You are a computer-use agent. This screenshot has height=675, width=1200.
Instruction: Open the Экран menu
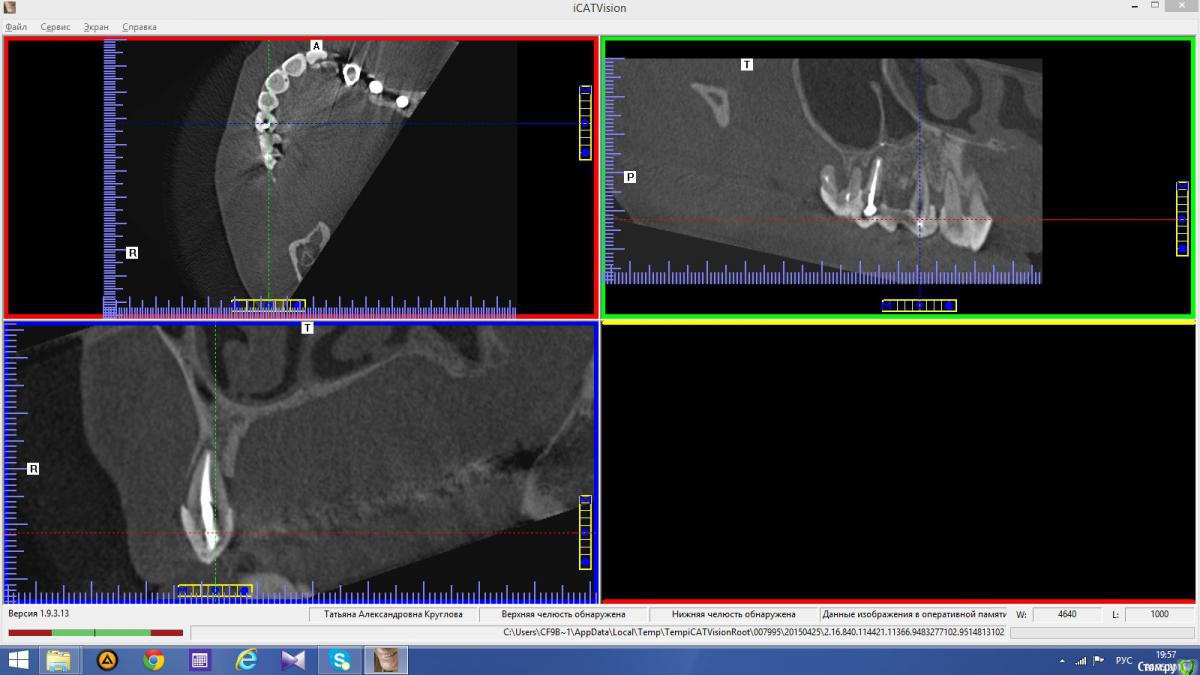pyautogui.click(x=96, y=27)
